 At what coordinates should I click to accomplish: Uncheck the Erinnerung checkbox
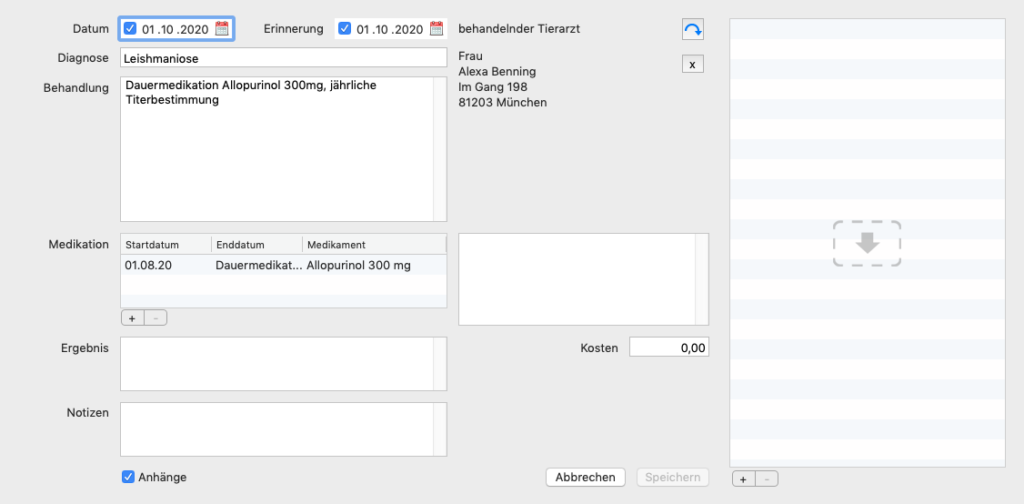345,29
